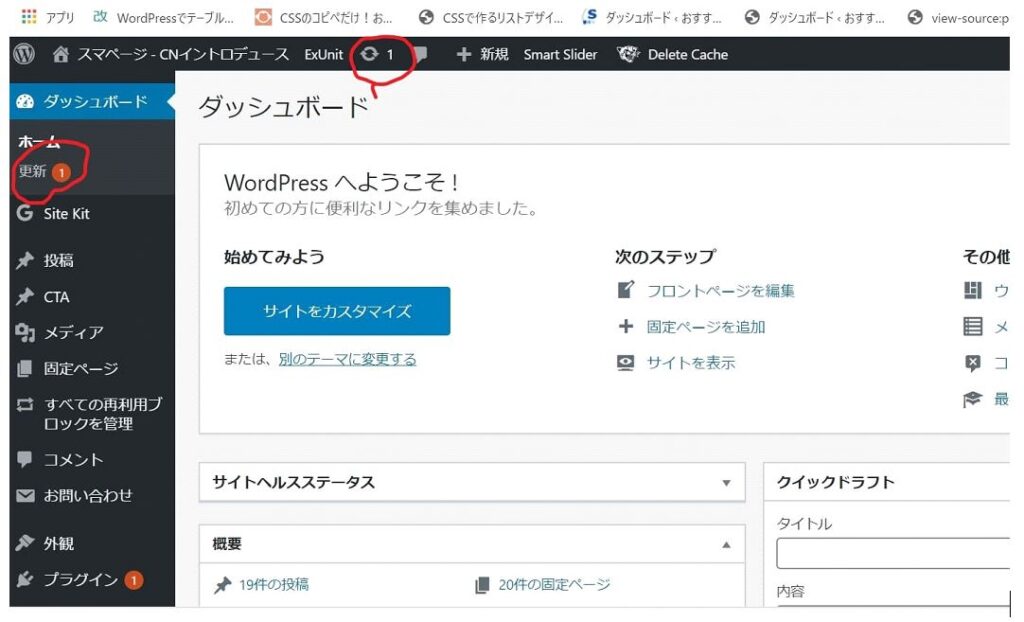Click the pages icon beside 固定ページ

(x=25, y=368)
